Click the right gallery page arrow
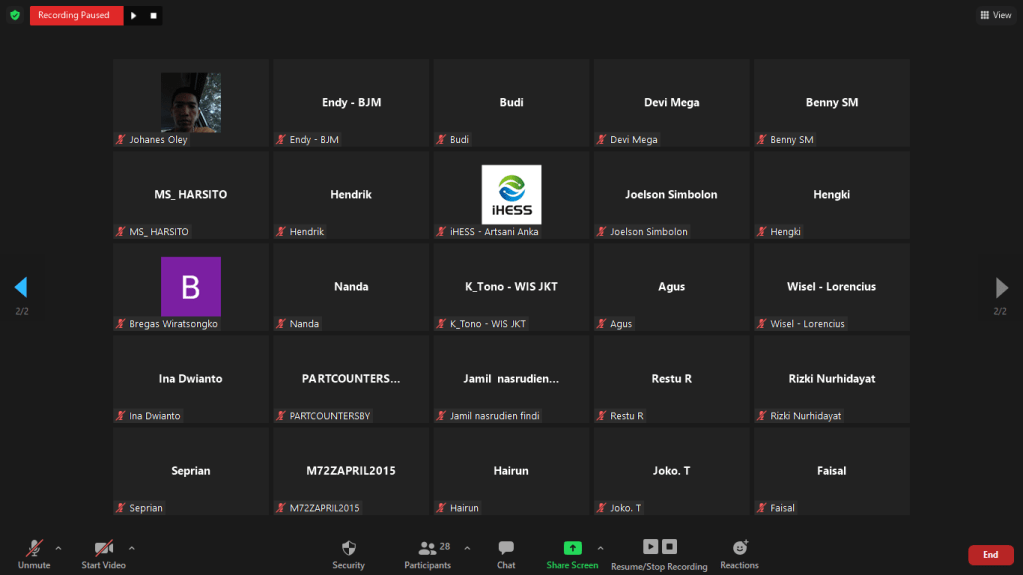This screenshot has height=575, width=1023. (1001, 288)
